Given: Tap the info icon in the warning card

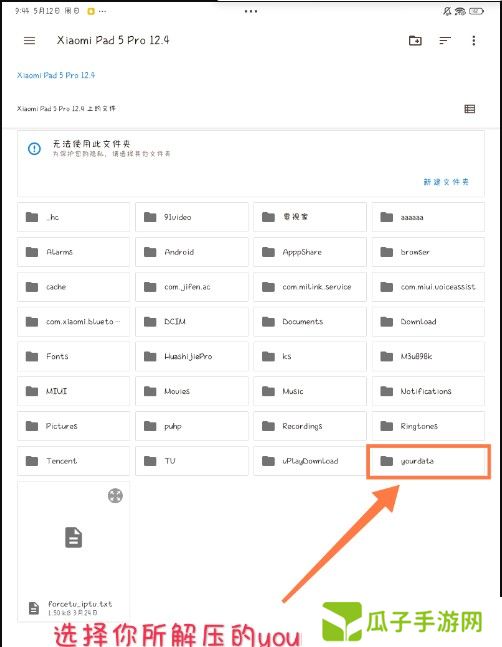Looking at the screenshot, I should click(34, 149).
